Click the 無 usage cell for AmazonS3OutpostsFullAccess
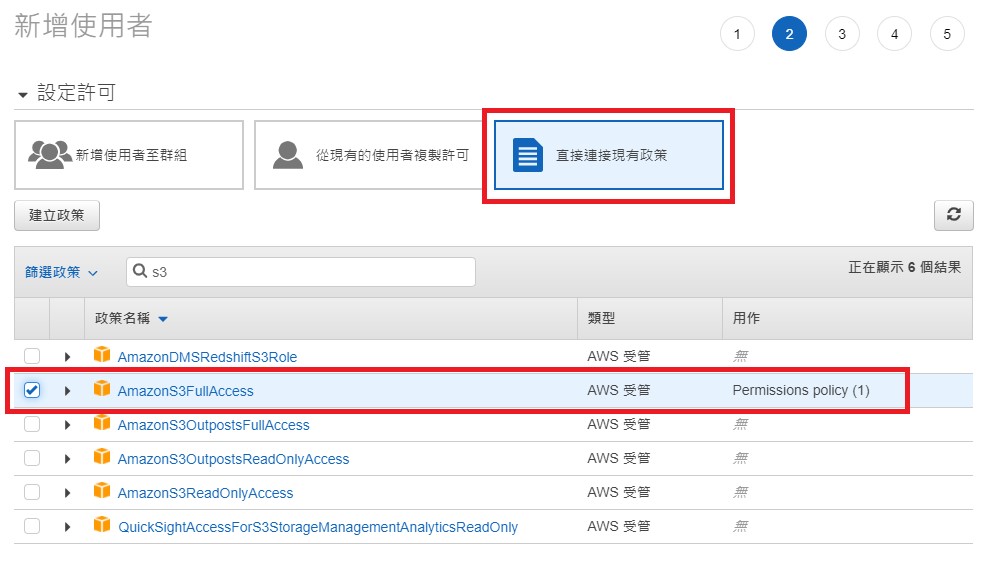The image size is (999, 581). [740, 424]
